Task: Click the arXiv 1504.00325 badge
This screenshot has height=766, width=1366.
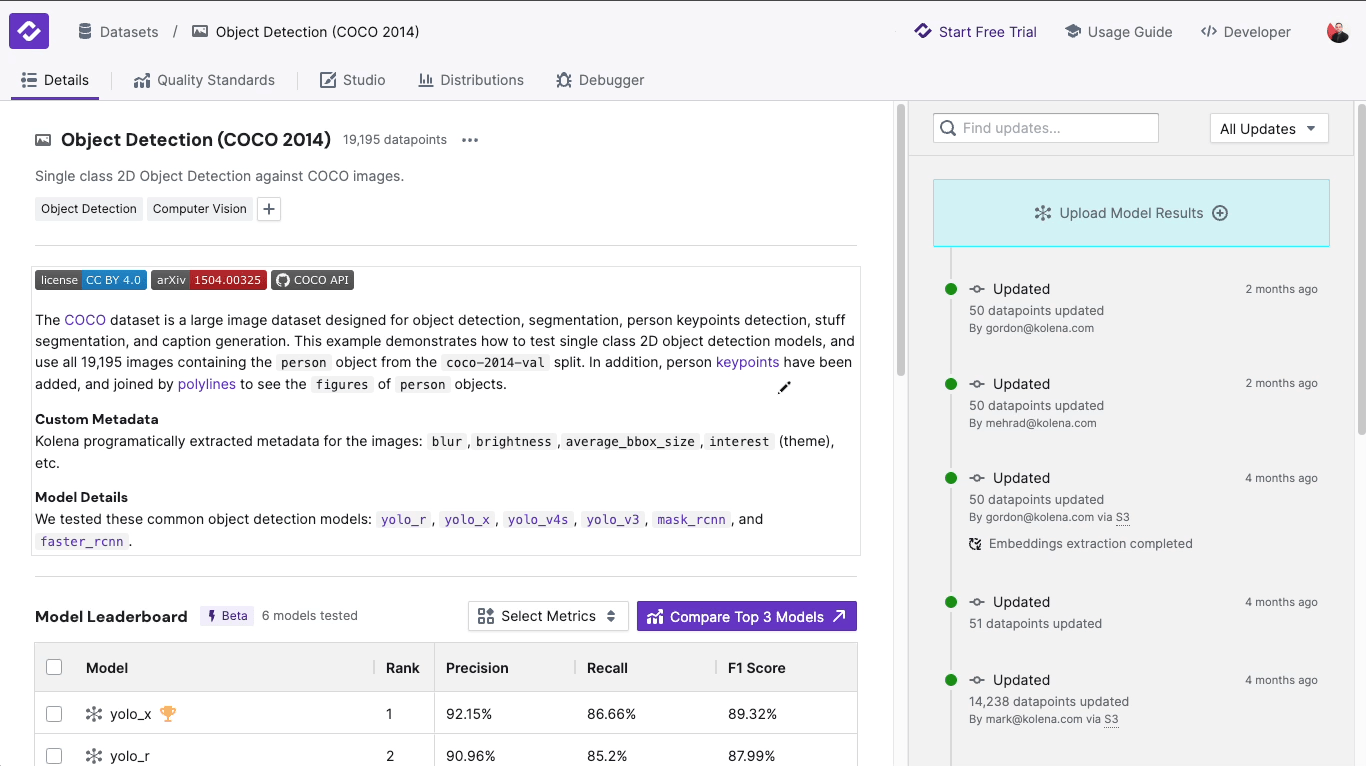Action: pos(208,280)
